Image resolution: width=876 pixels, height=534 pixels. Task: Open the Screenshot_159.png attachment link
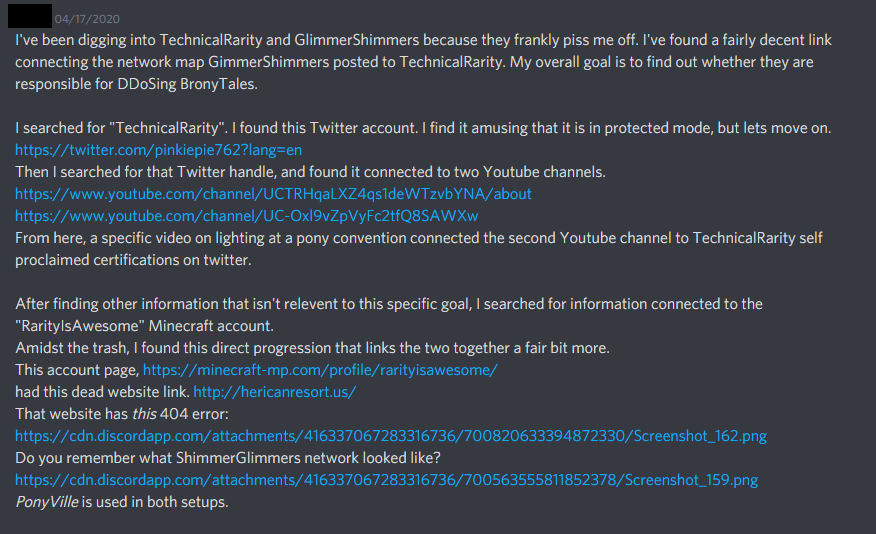coord(387,480)
